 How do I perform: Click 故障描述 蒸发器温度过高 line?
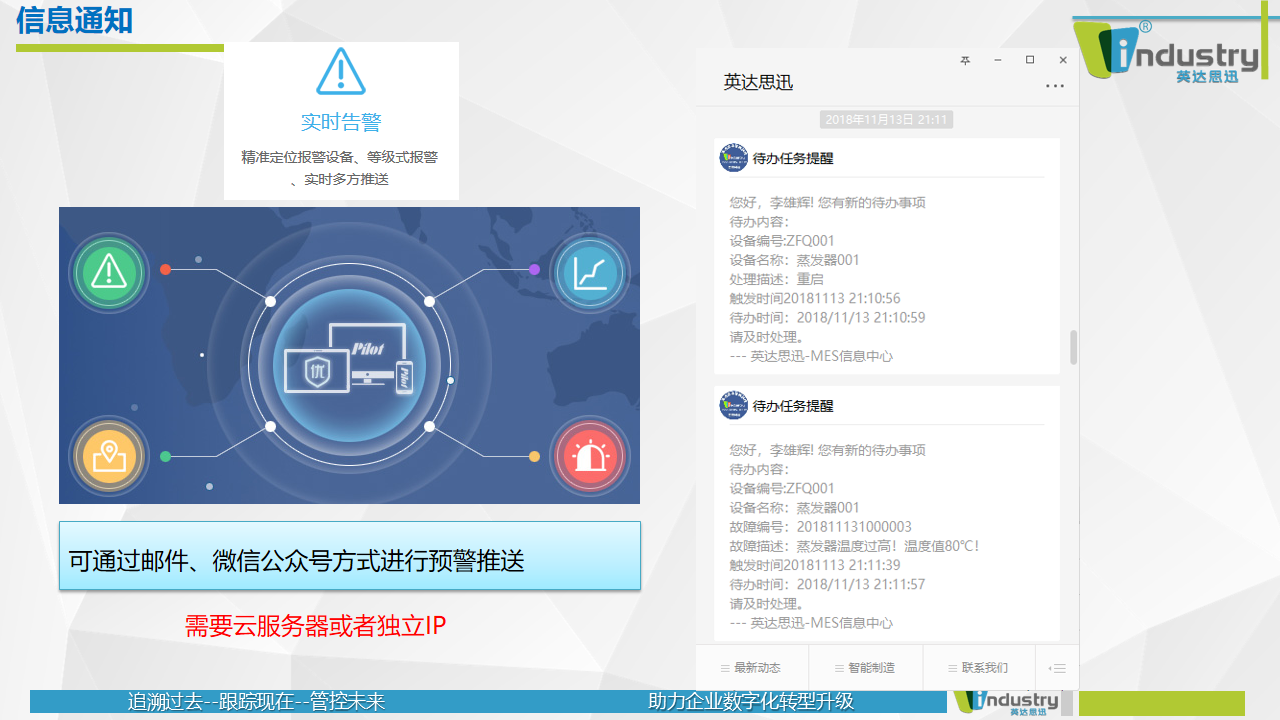[x=855, y=546]
